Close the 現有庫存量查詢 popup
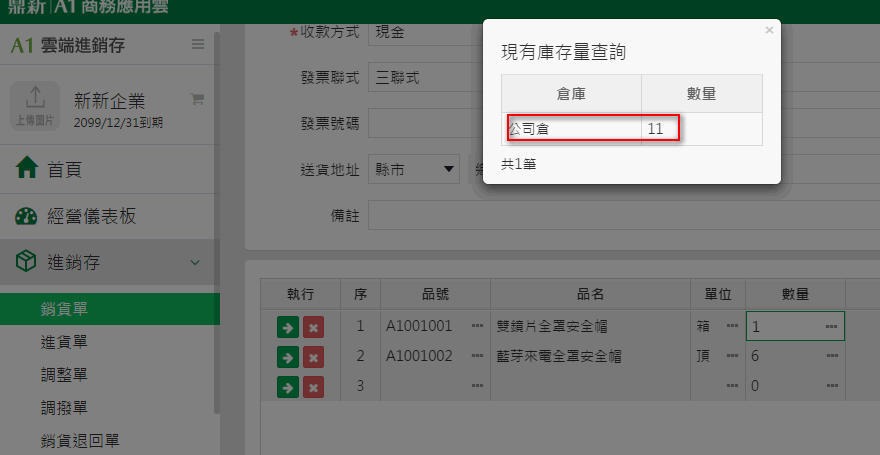 click(x=769, y=30)
